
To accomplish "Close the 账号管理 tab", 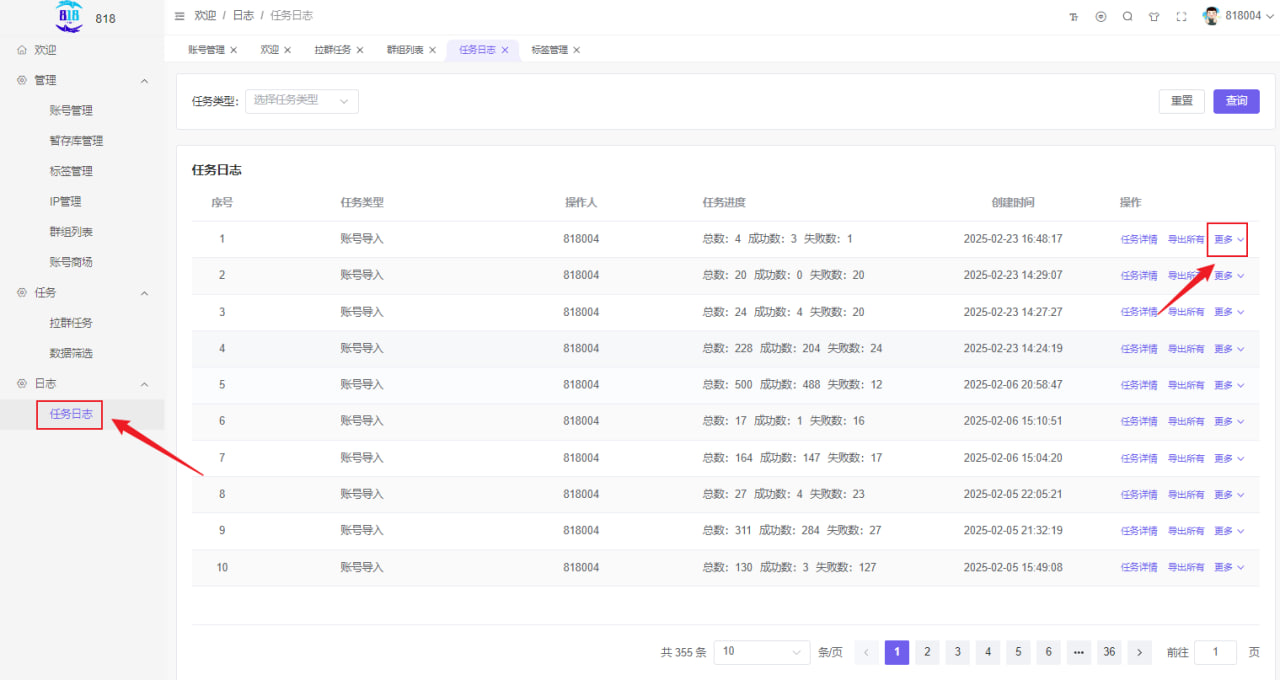I will tap(234, 50).
